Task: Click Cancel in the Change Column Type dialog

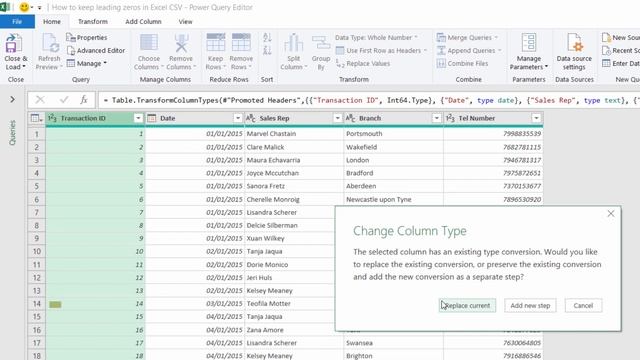Action: tap(583, 305)
